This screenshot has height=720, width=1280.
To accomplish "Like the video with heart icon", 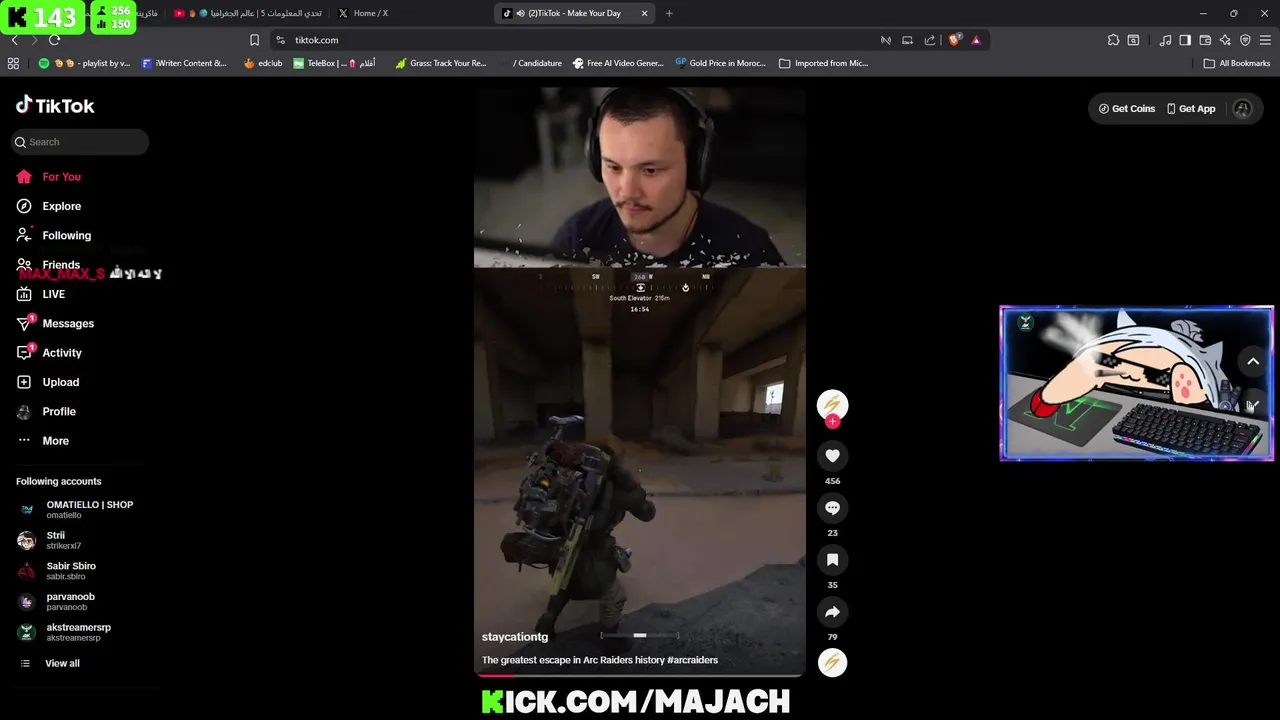I will tap(832, 456).
